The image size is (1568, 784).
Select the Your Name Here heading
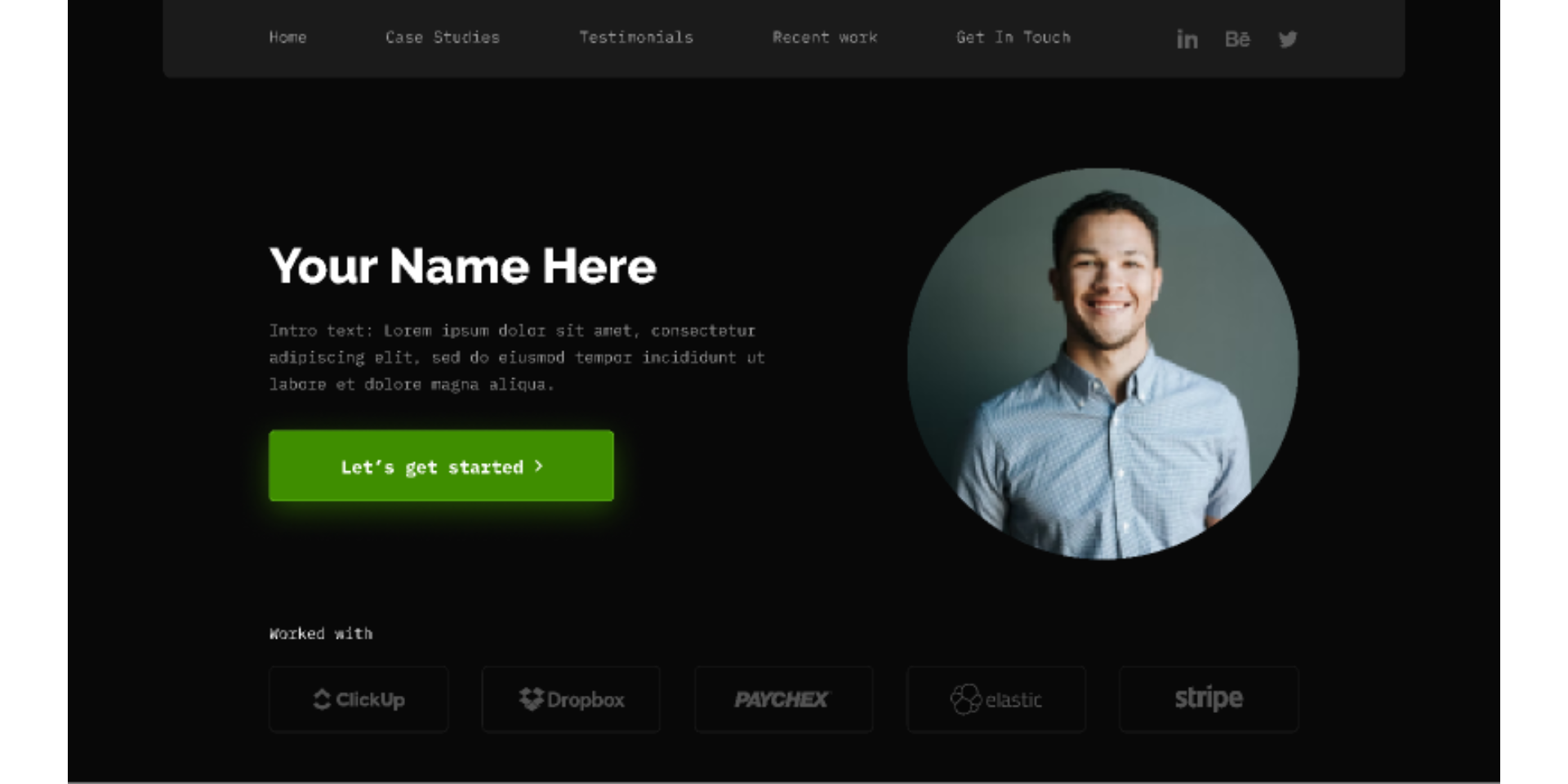pyautogui.click(x=462, y=266)
